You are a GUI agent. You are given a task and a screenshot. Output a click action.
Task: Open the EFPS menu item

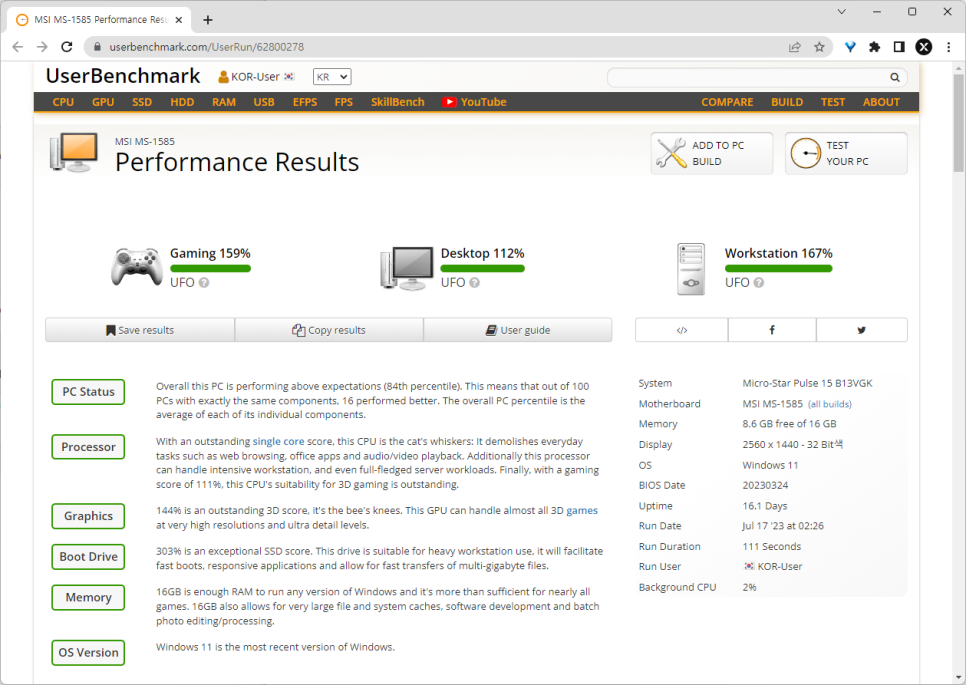click(x=305, y=102)
